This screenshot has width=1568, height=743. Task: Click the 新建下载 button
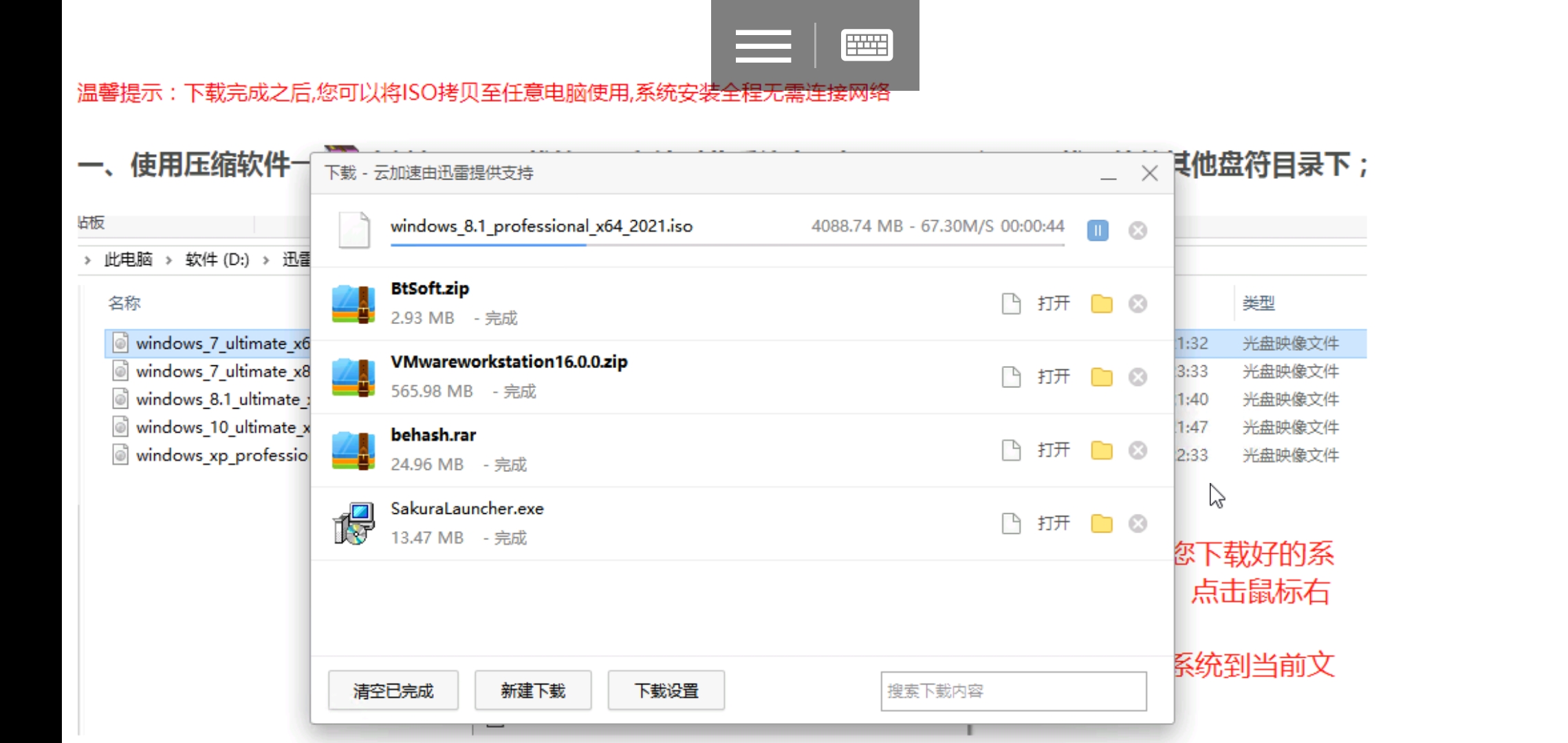point(532,691)
